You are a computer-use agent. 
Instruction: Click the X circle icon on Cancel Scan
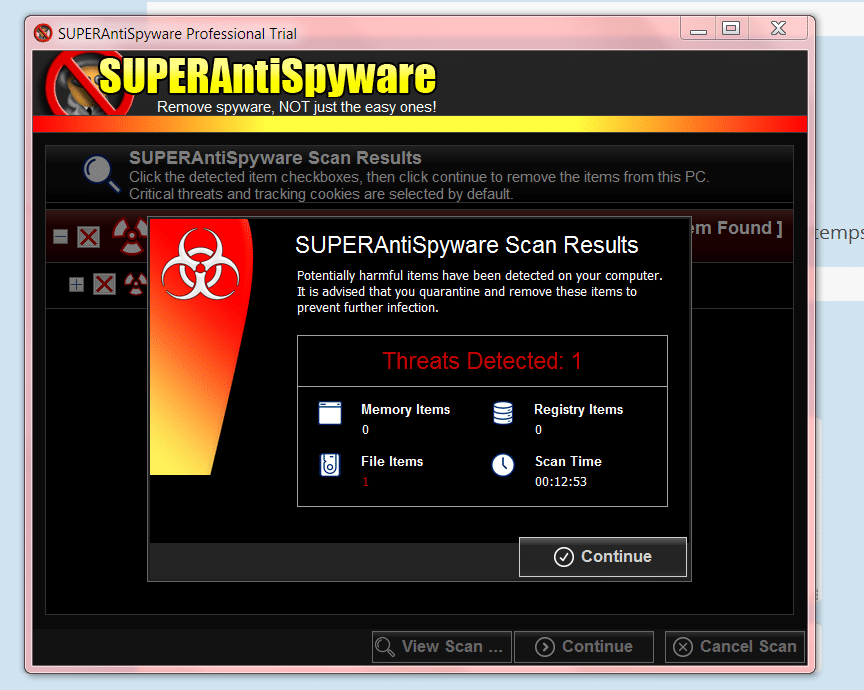click(x=683, y=646)
